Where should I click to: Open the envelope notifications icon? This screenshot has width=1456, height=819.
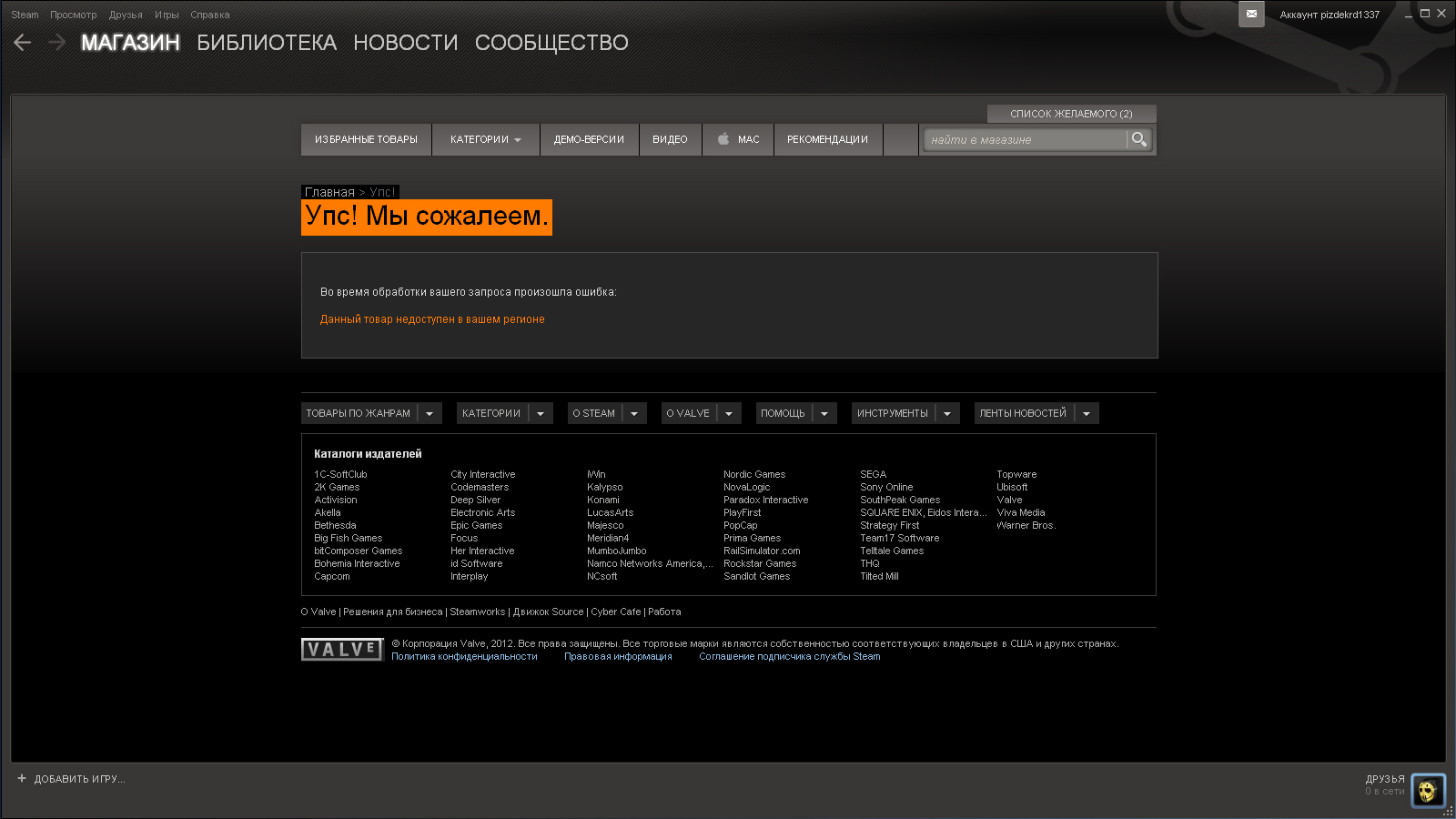(1251, 14)
